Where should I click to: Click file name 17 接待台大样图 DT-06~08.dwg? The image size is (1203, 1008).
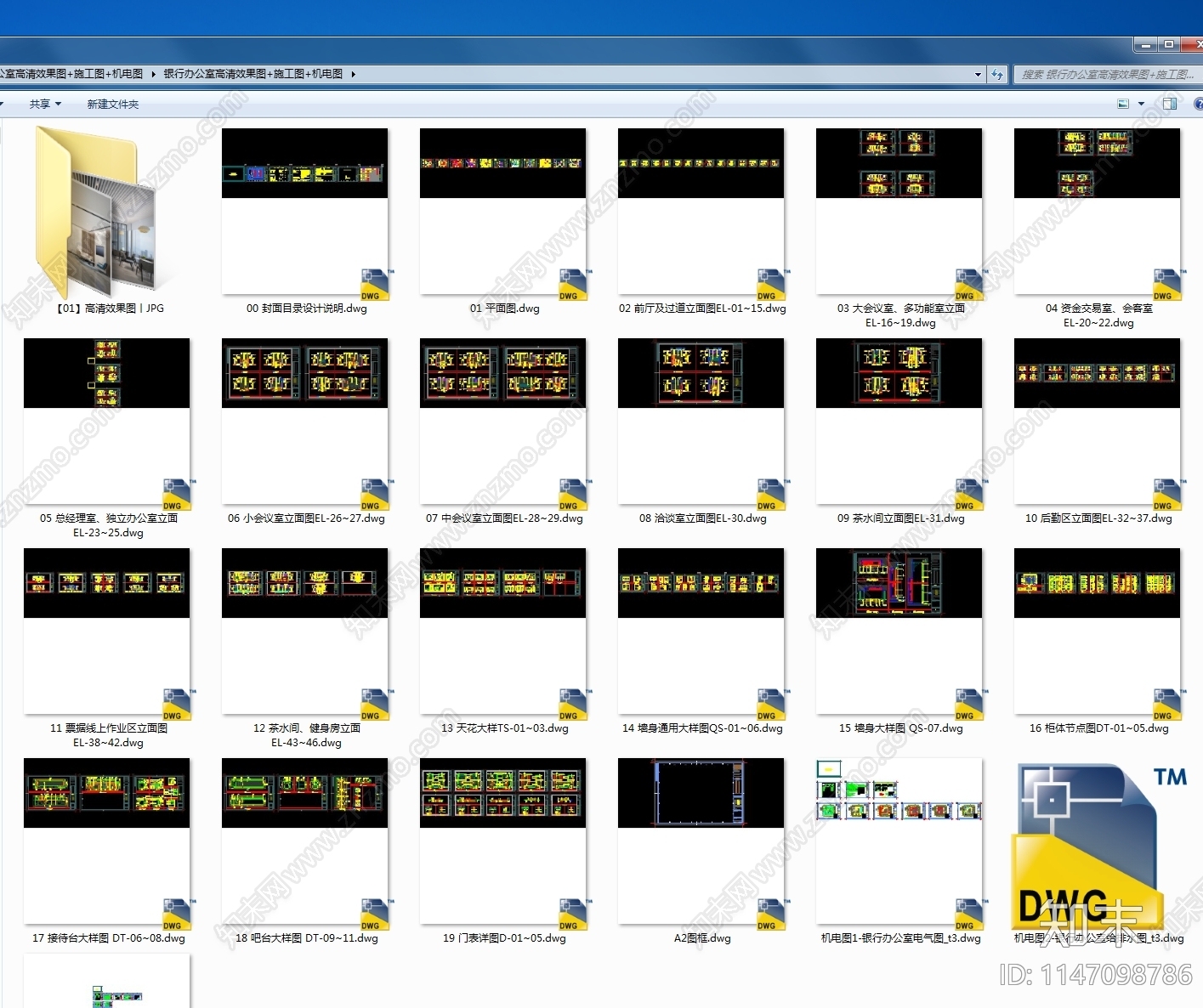[109, 938]
